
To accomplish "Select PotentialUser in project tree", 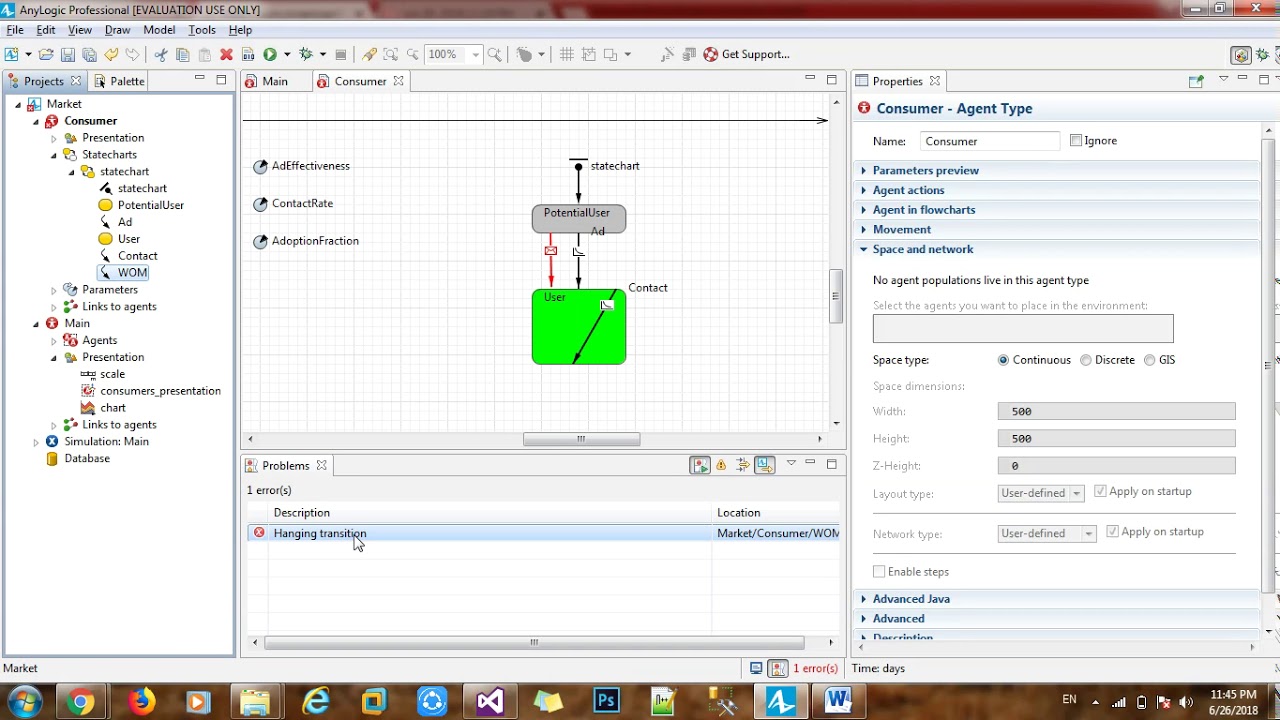I will 150,205.
